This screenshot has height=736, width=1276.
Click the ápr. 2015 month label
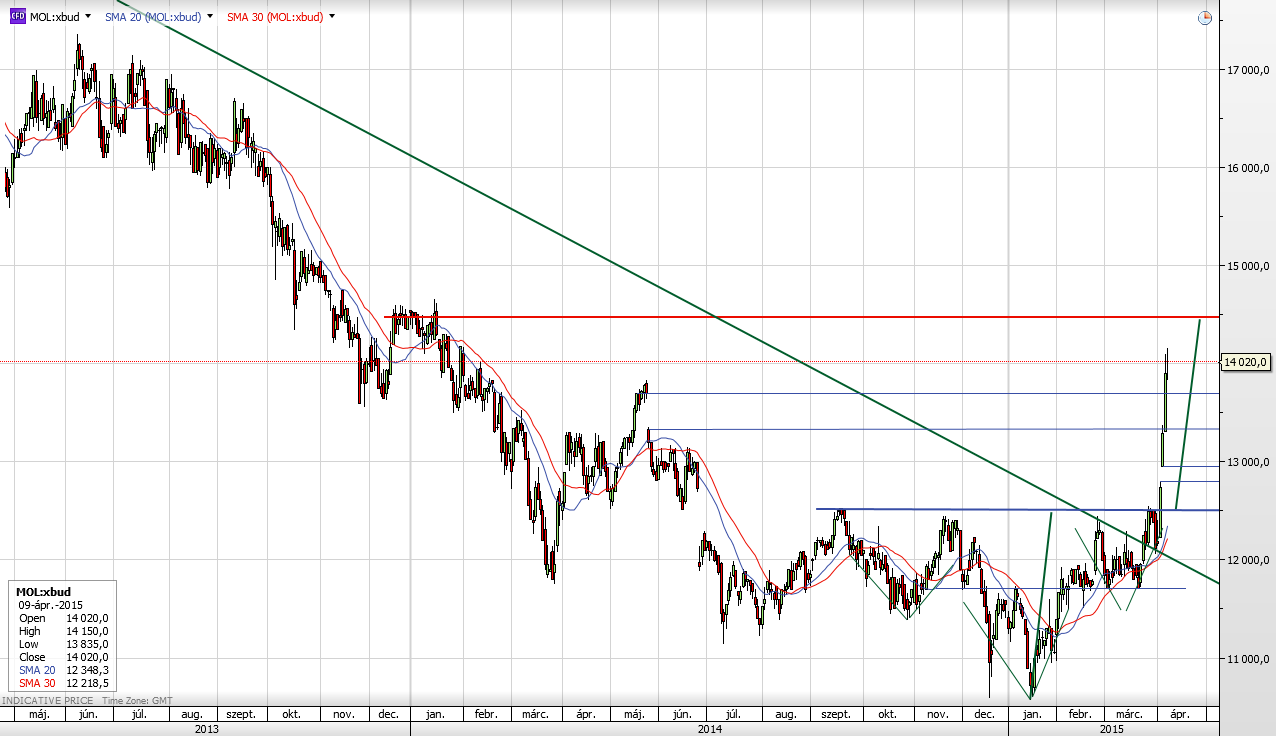tap(1179, 715)
